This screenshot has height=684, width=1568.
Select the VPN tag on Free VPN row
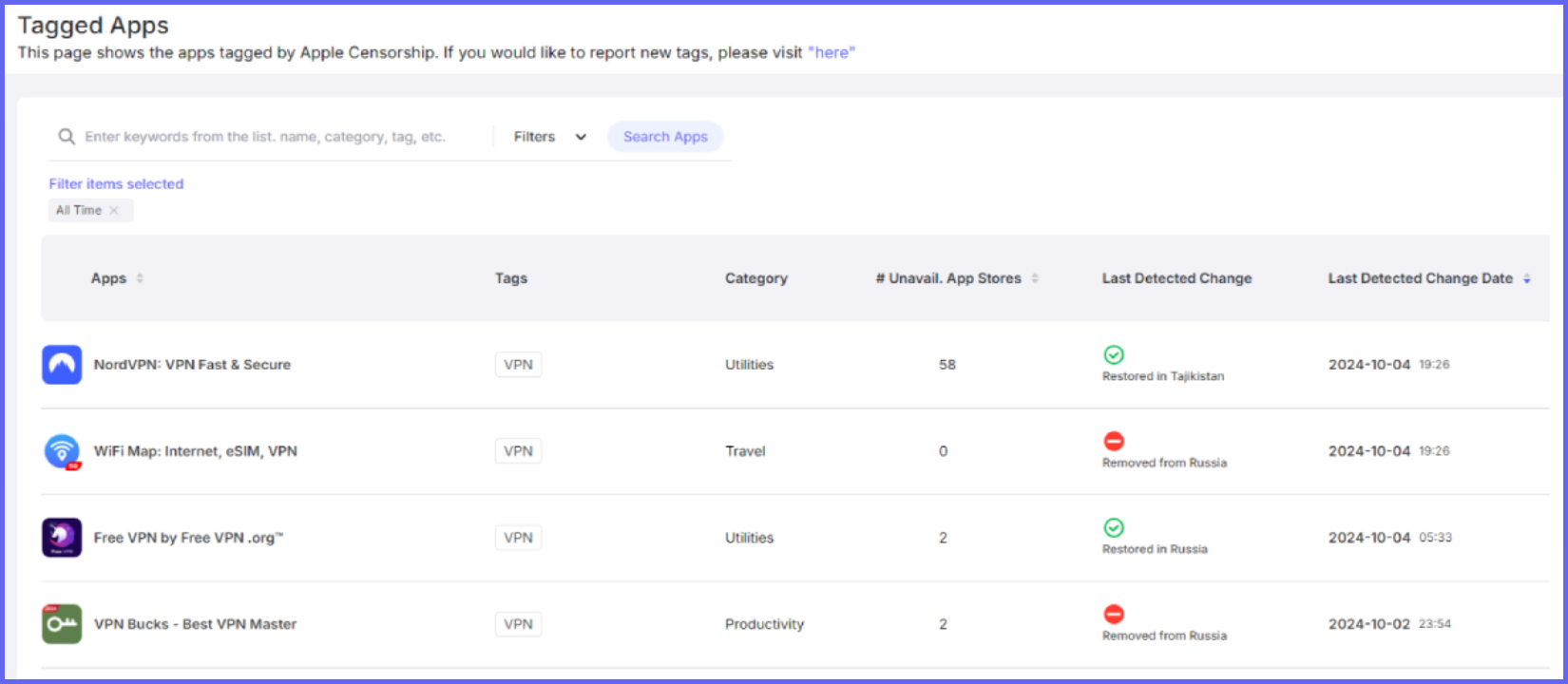[x=518, y=538]
